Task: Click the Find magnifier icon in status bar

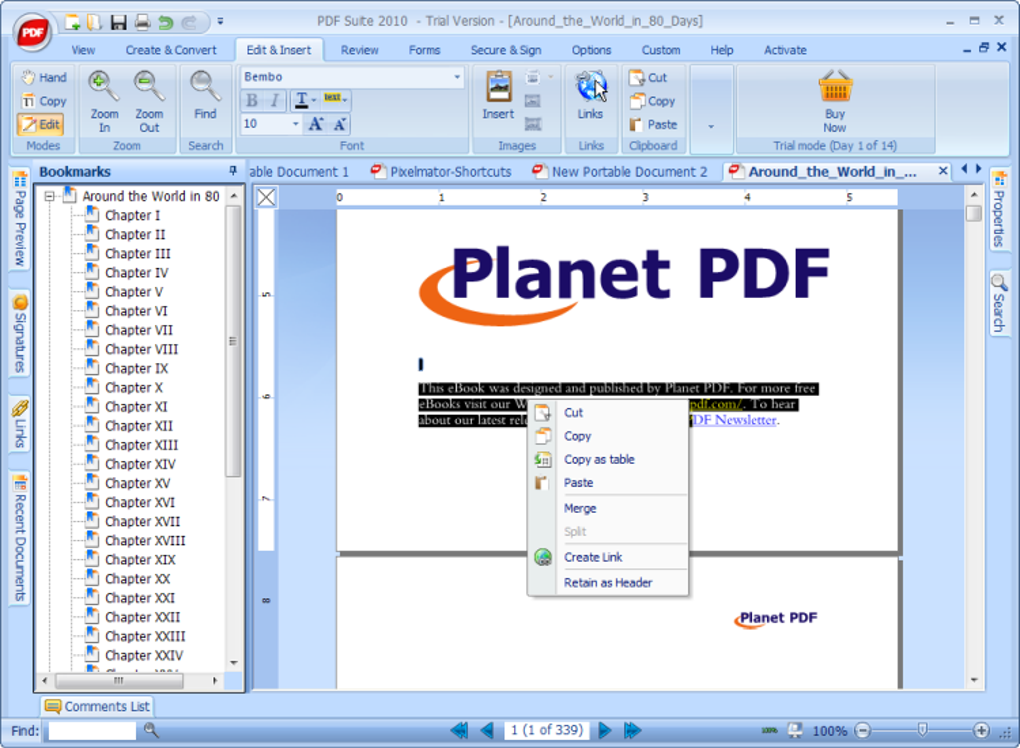Action: click(151, 730)
